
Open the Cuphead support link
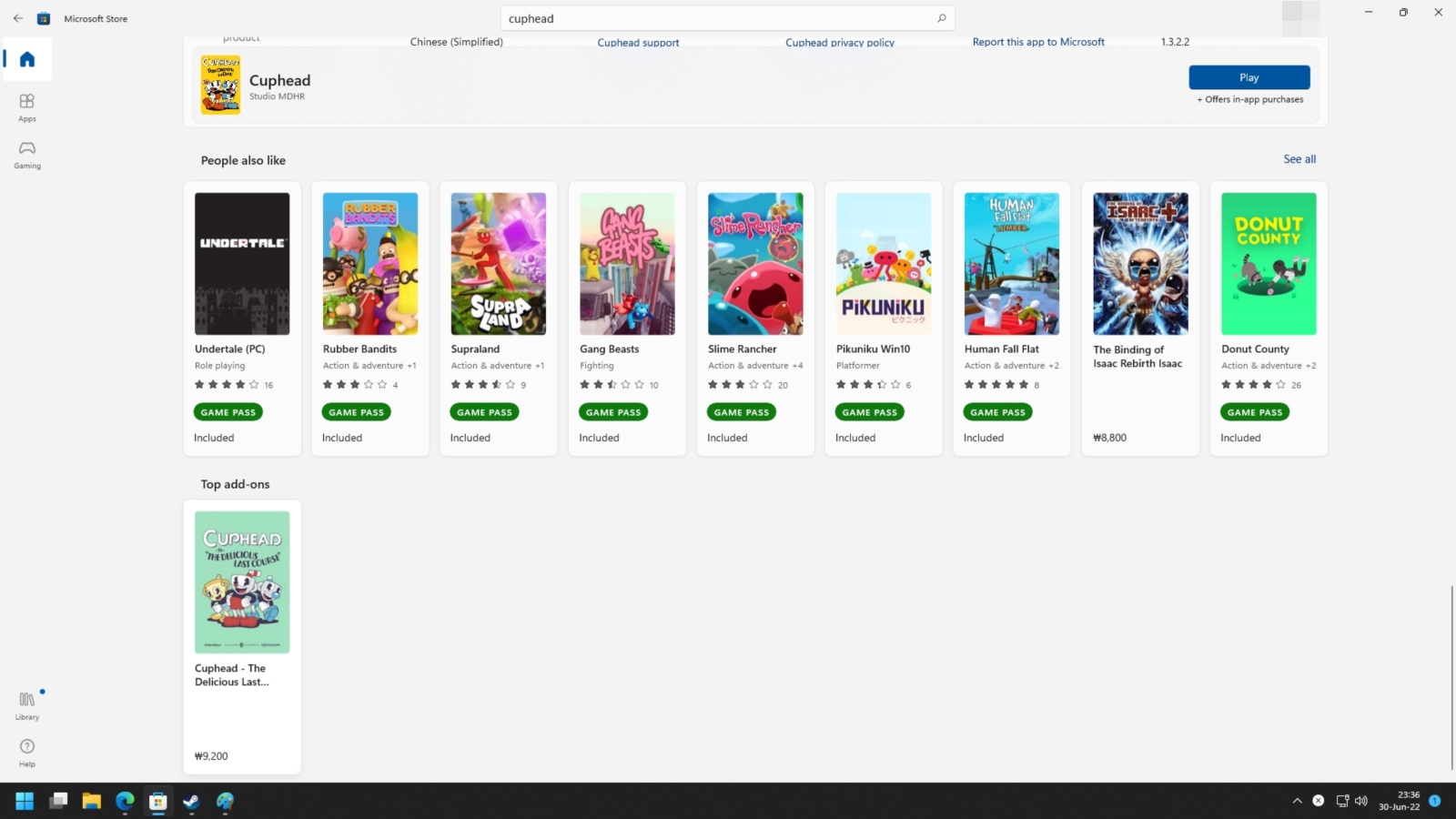(x=638, y=43)
